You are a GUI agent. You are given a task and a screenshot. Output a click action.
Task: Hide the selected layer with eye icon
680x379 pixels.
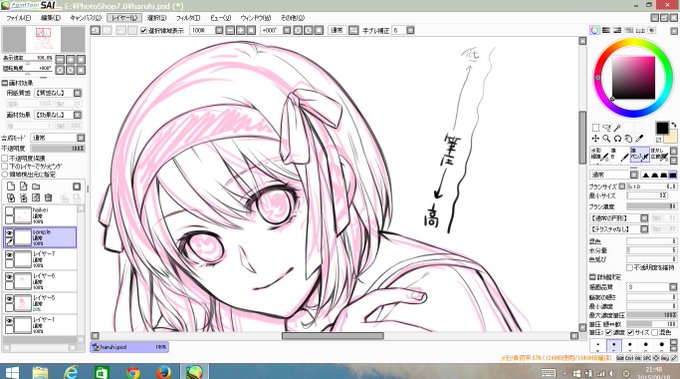9,233
